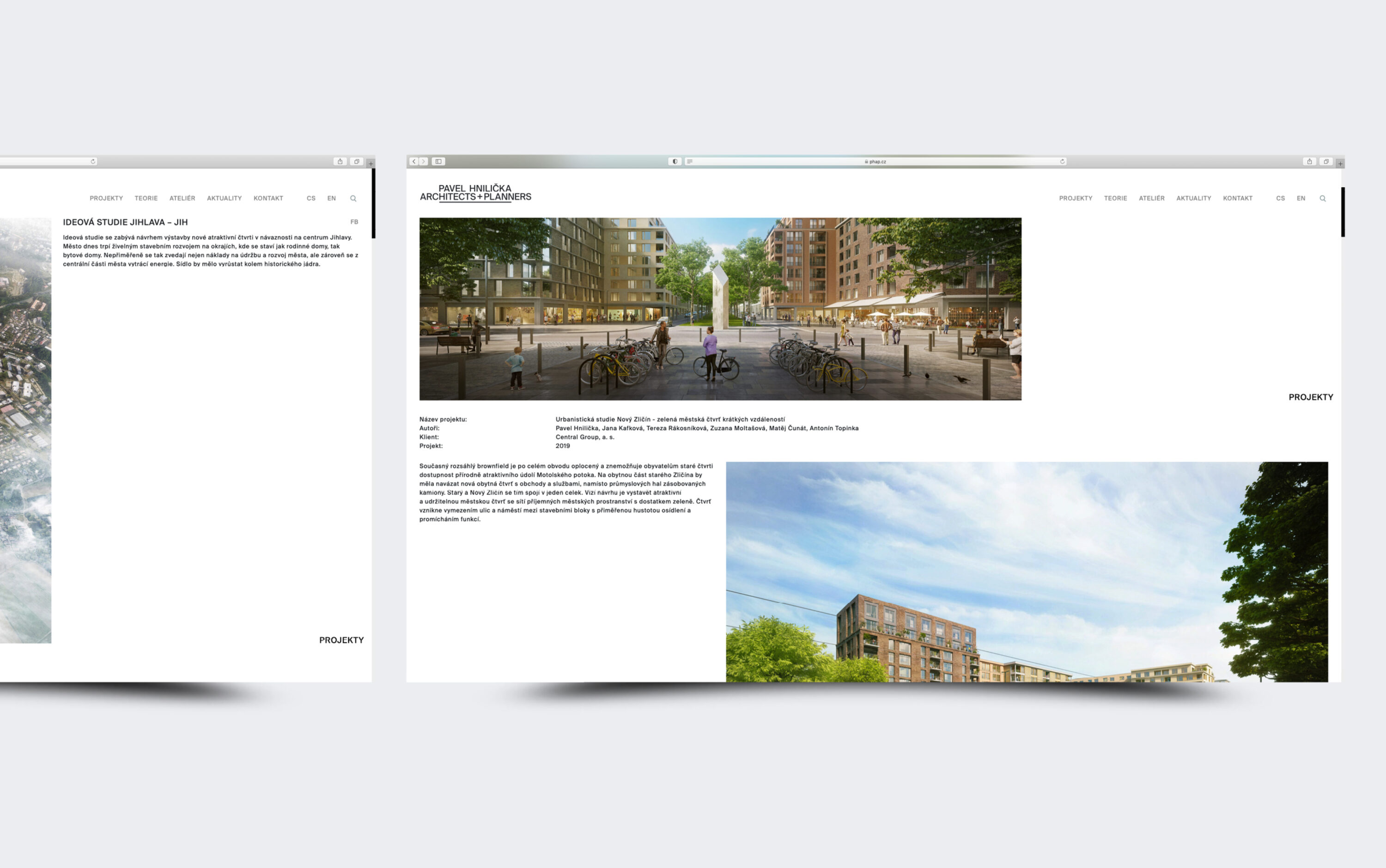The height and width of the screenshot is (868, 1386).
Task: Click the FB link next to Jihlava title
Action: (x=354, y=222)
